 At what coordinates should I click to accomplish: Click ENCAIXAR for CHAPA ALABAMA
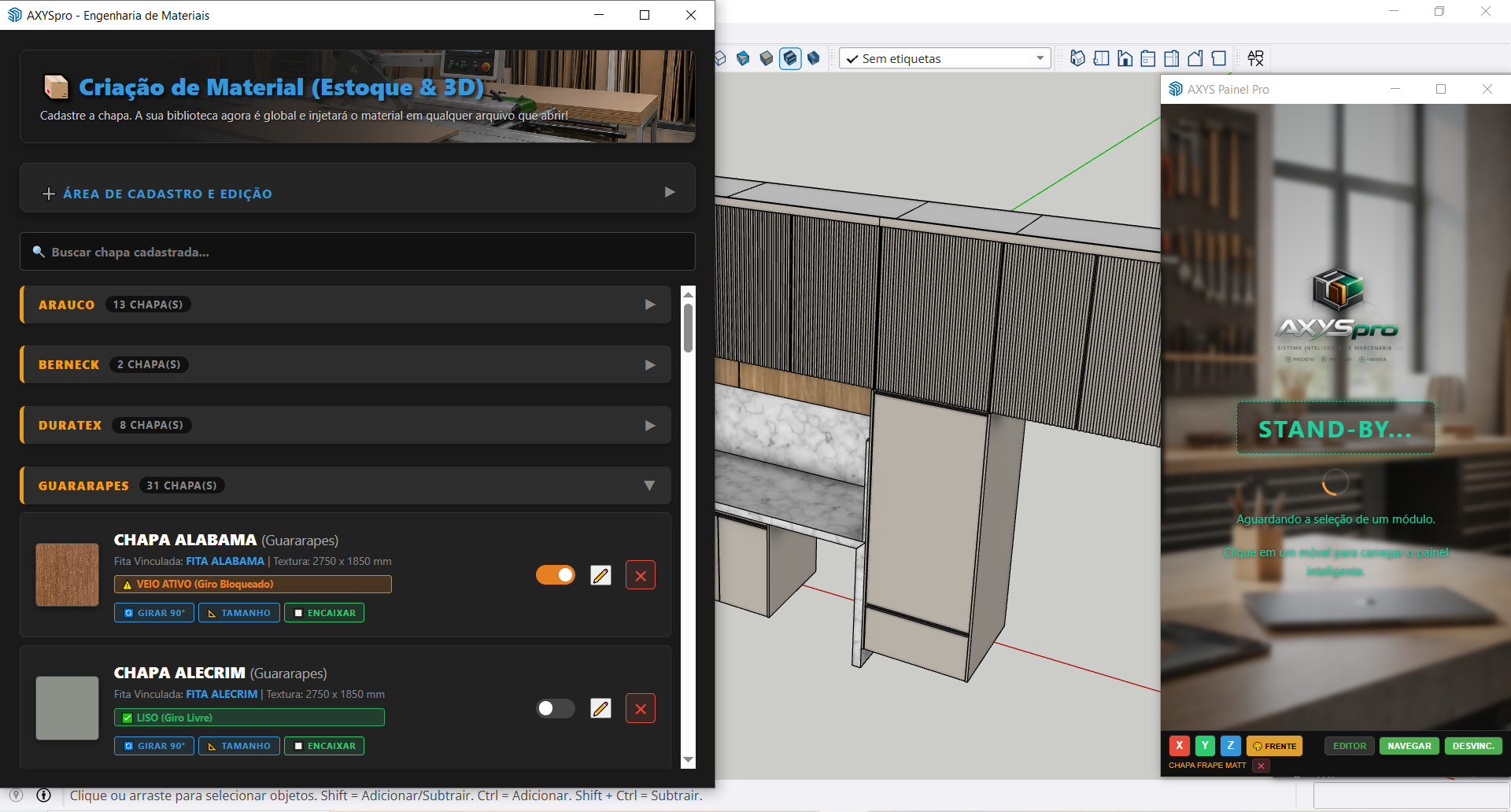[x=324, y=613]
